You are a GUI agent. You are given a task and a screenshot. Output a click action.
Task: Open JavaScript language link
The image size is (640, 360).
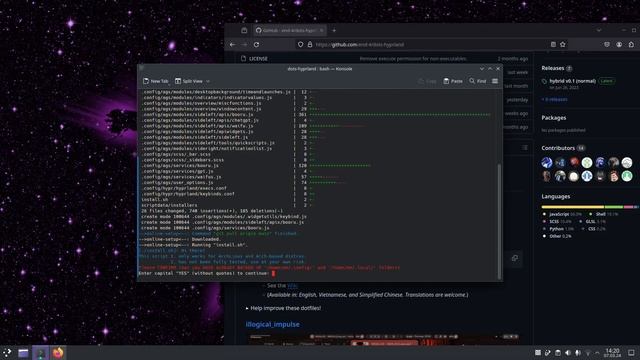564,214
